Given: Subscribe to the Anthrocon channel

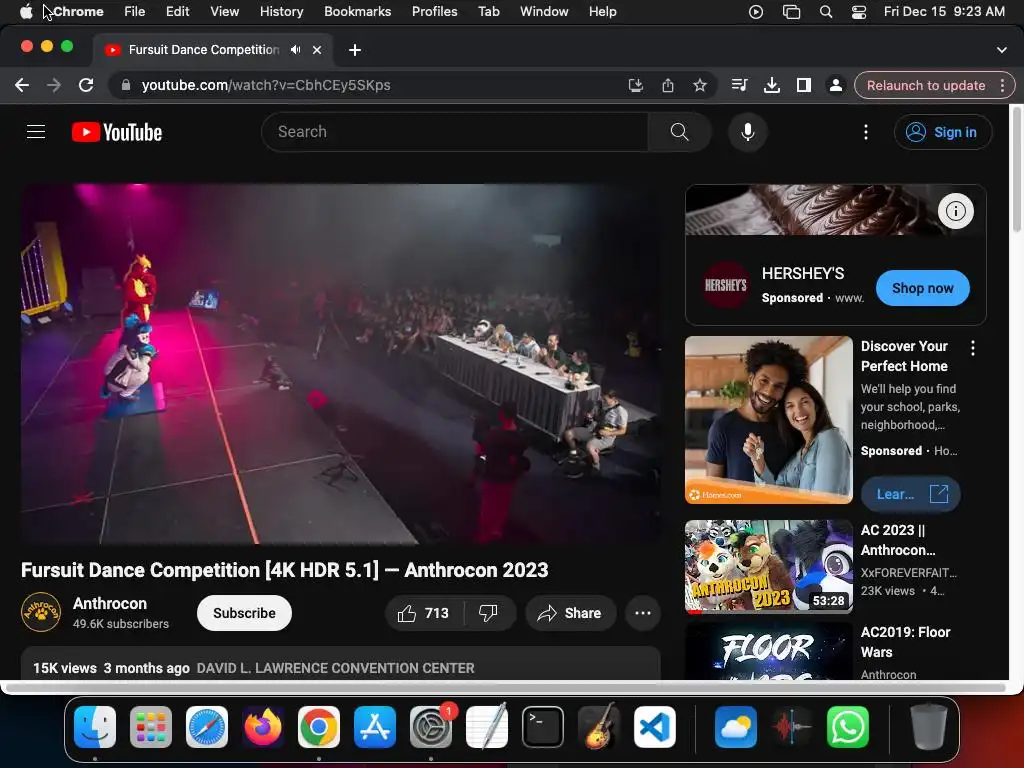Looking at the screenshot, I should pyautogui.click(x=244, y=613).
